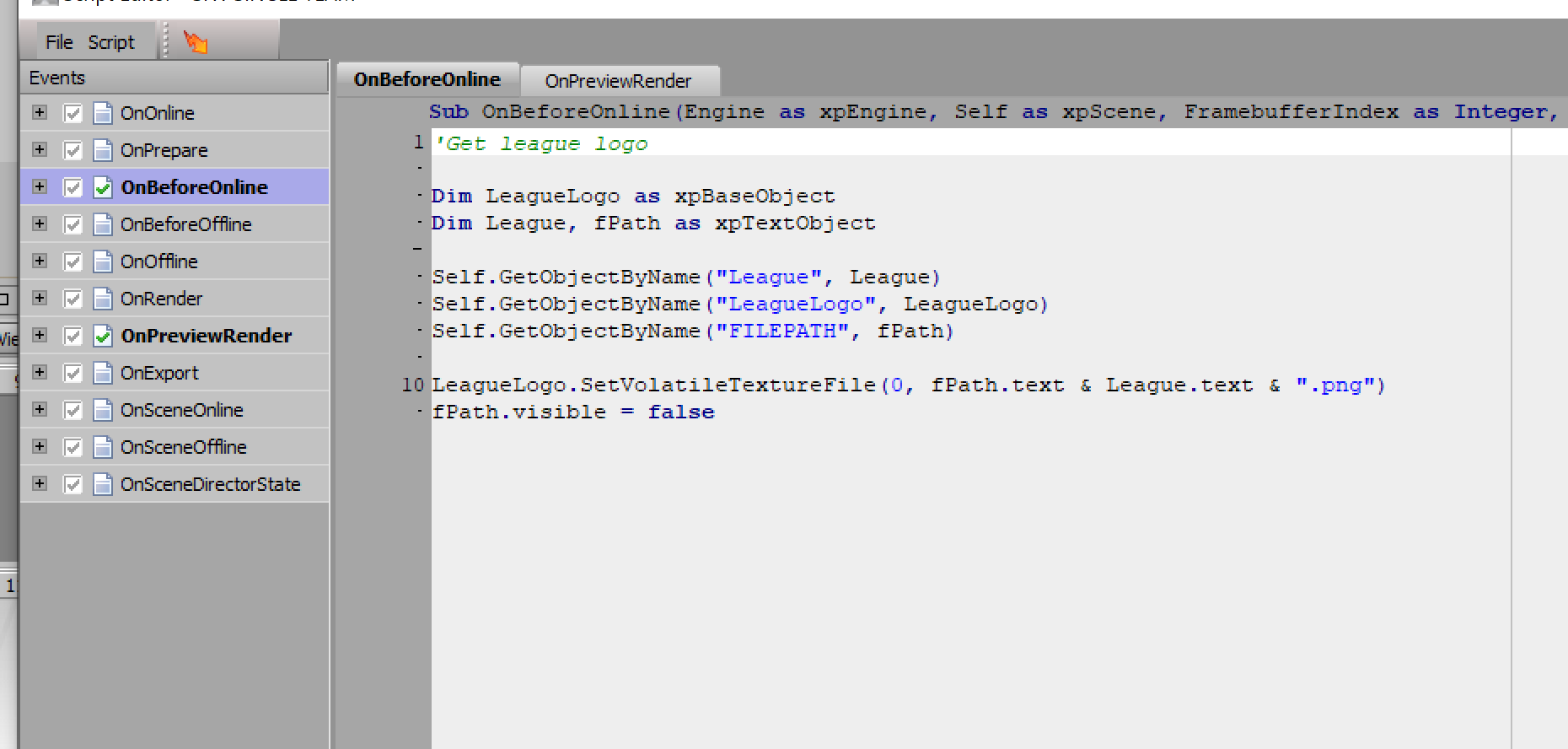This screenshot has height=749, width=1568.
Task: Expand the OnRender event node
Action: [40, 298]
